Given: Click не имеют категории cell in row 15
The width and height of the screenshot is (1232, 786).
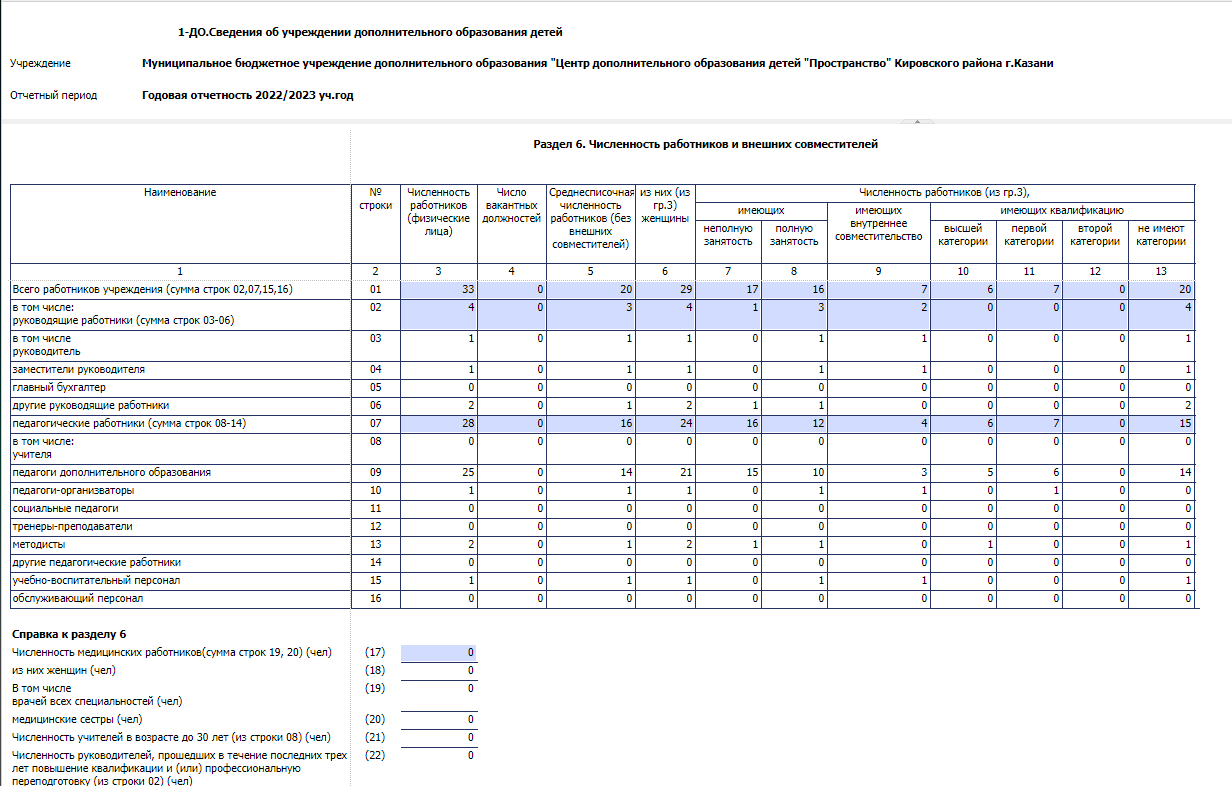Looking at the screenshot, I should click(1161, 580).
